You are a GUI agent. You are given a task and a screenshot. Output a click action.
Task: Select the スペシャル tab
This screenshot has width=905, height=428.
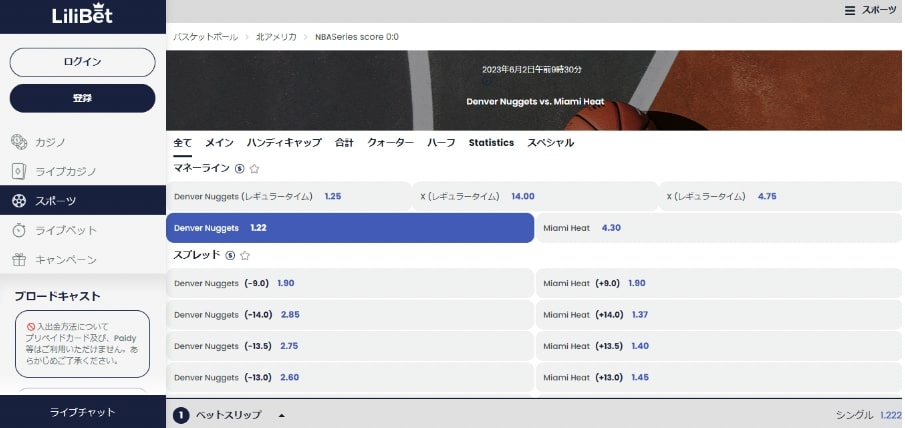(x=551, y=142)
